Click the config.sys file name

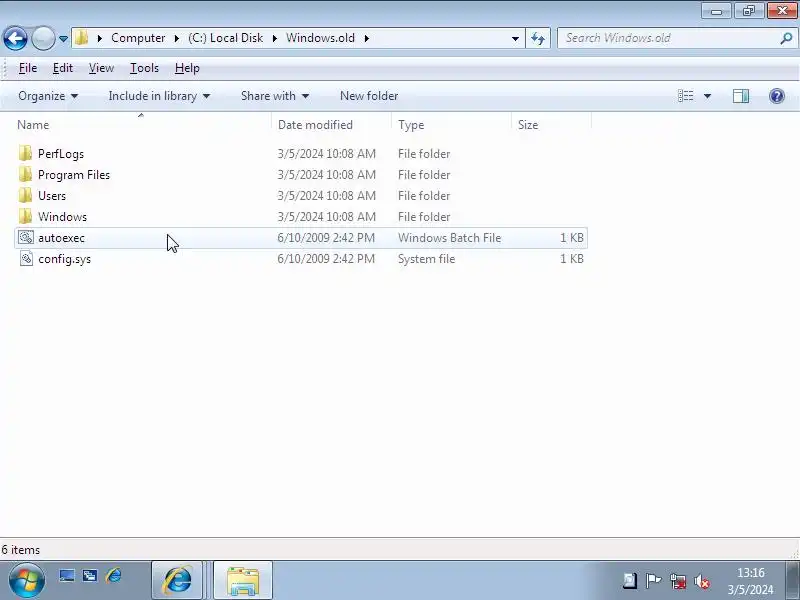(64, 259)
